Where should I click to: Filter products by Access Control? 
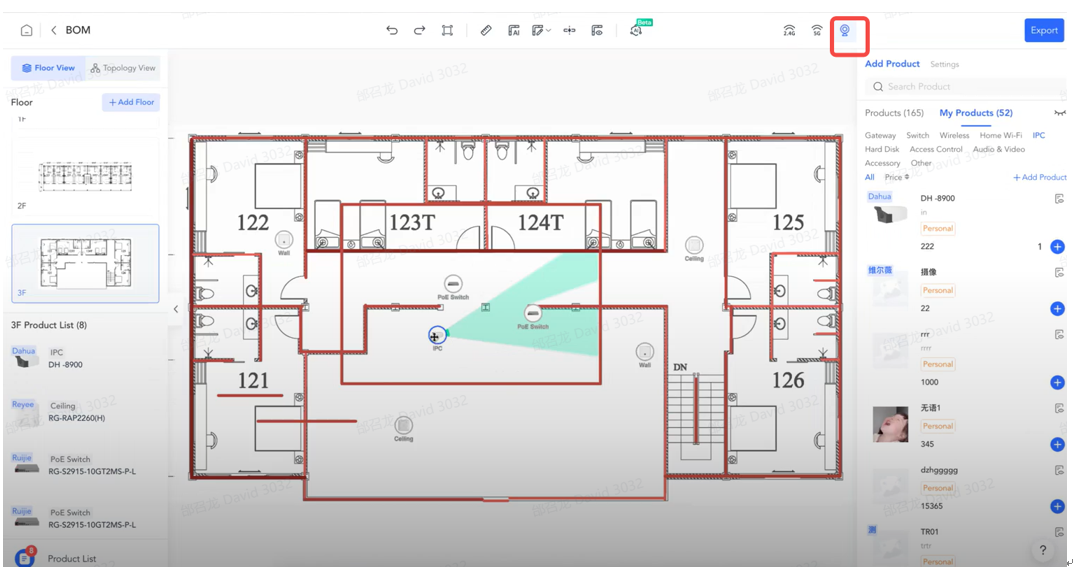click(936, 149)
